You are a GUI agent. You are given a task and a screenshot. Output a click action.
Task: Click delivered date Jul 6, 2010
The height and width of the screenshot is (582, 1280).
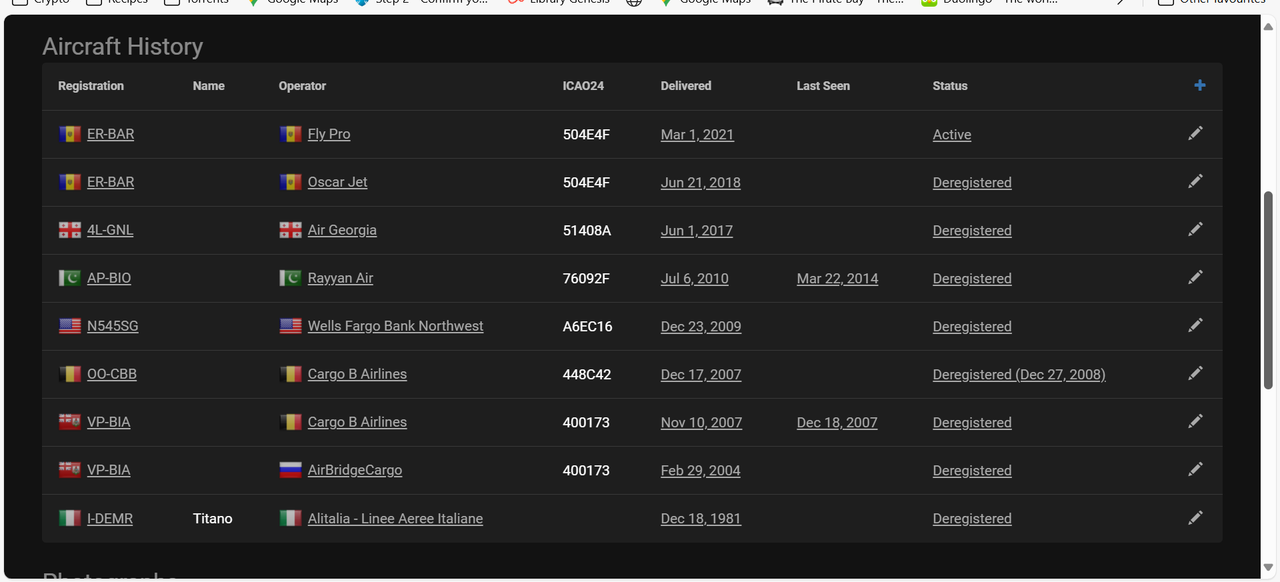tap(695, 278)
